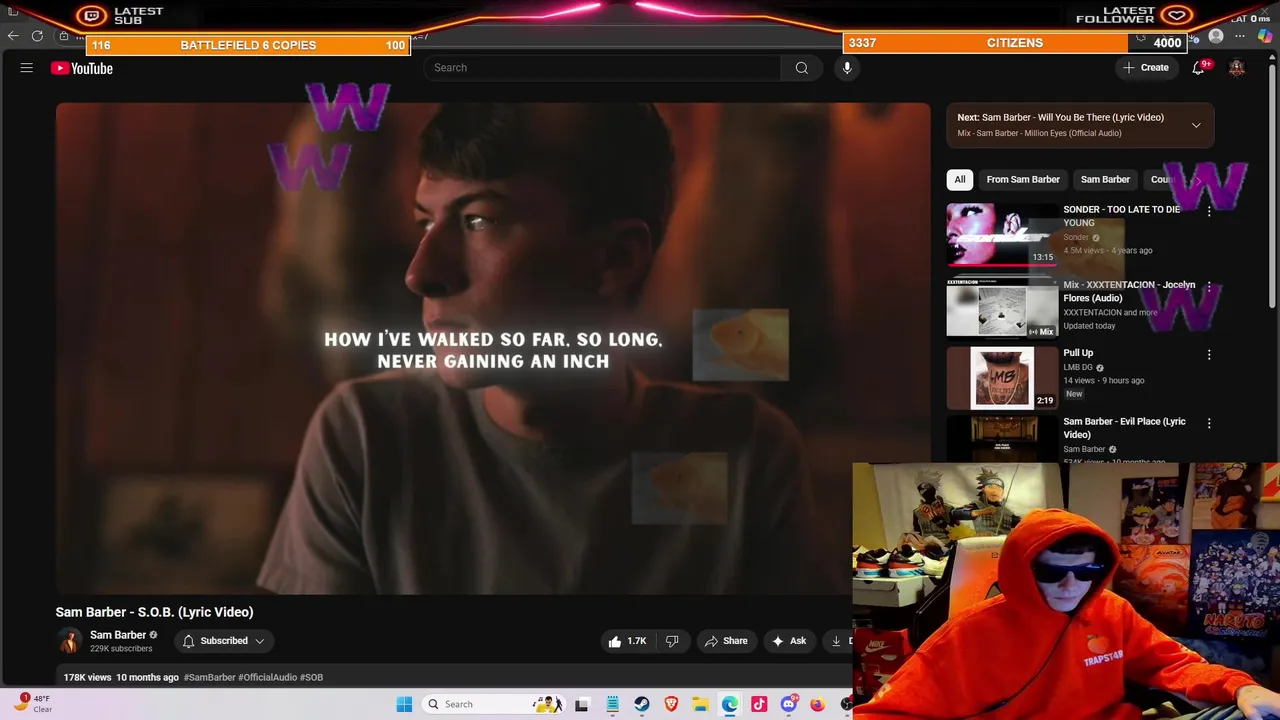Image resolution: width=1280 pixels, height=720 pixels.
Task: Open the weather widget showing 48°F
Action: coord(32,703)
